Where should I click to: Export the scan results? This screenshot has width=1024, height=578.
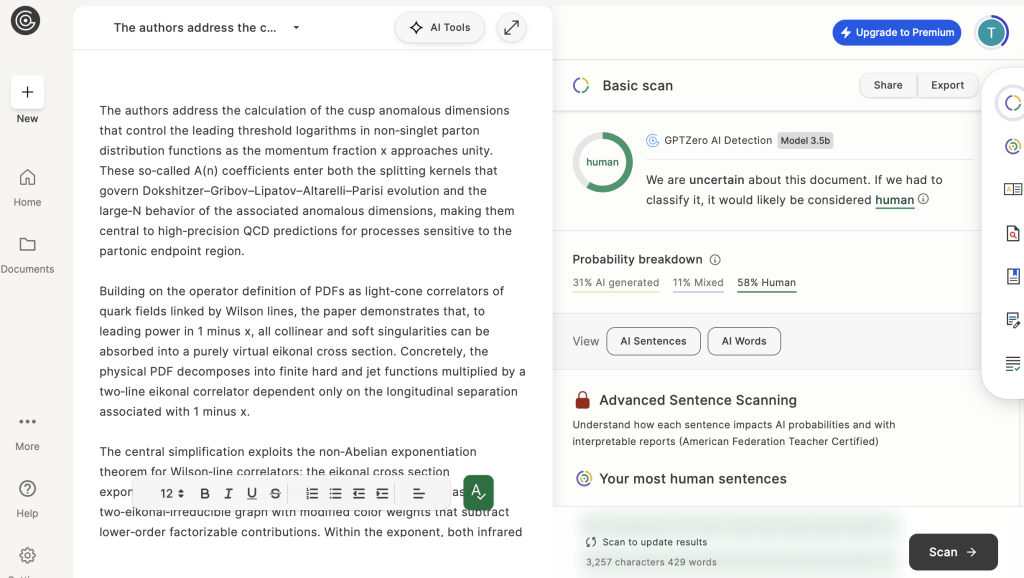(x=948, y=85)
